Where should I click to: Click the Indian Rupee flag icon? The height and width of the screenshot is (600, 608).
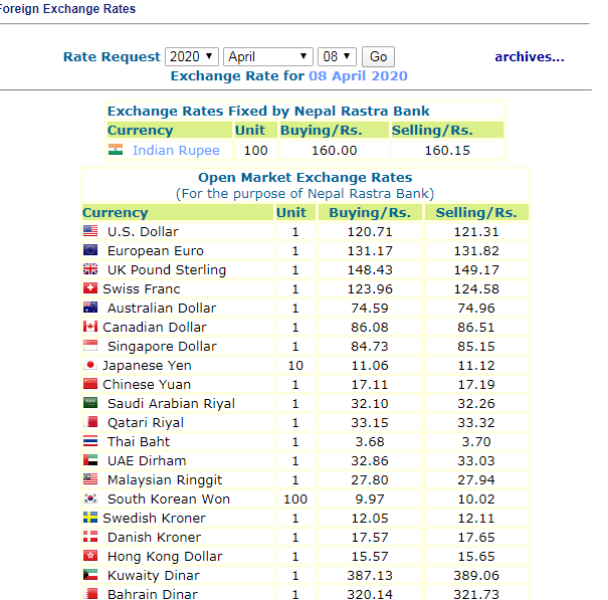pyautogui.click(x=116, y=150)
